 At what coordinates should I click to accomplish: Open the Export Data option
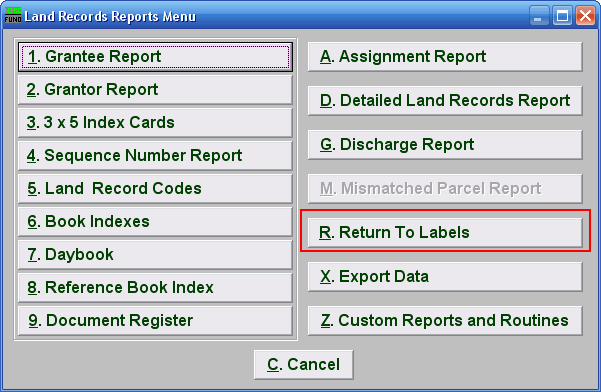click(445, 277)
